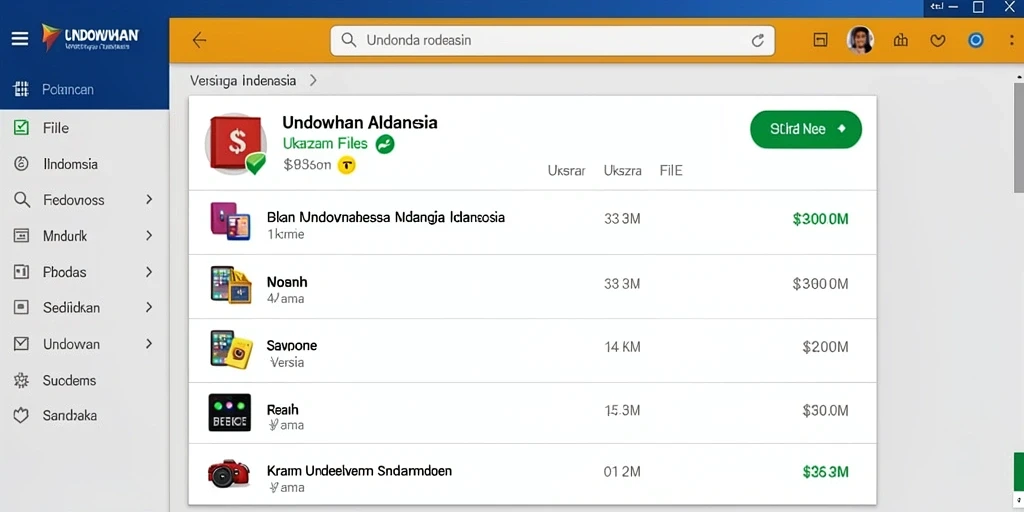Open the user profile avatar
Viewport: 1024px width, 512px height.
[x=860, y=40]
